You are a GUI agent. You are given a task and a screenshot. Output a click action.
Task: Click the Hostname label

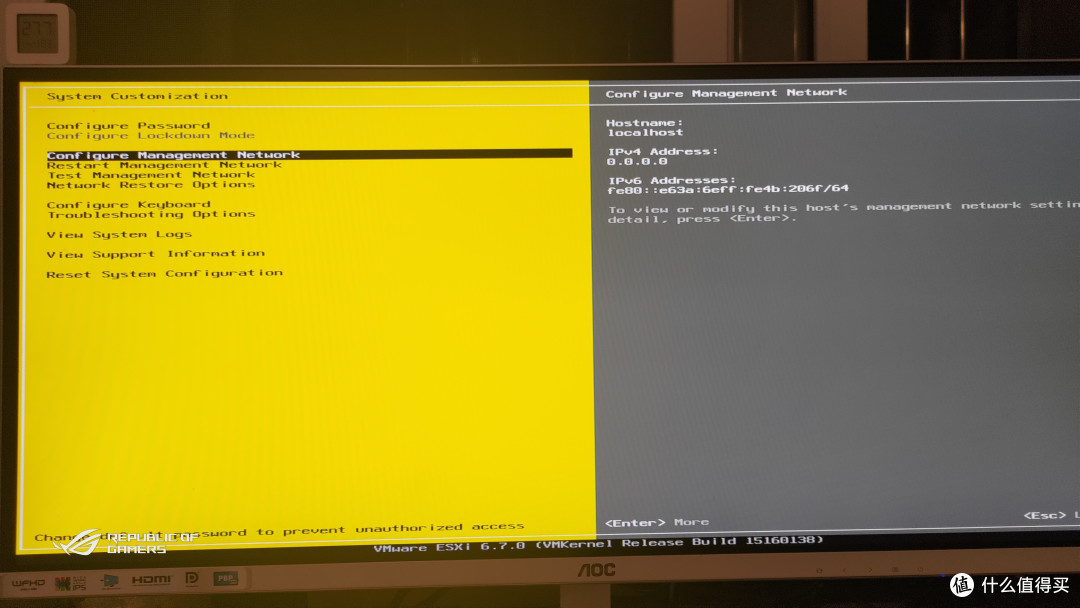pyautogui.click(x=644, y=123)
